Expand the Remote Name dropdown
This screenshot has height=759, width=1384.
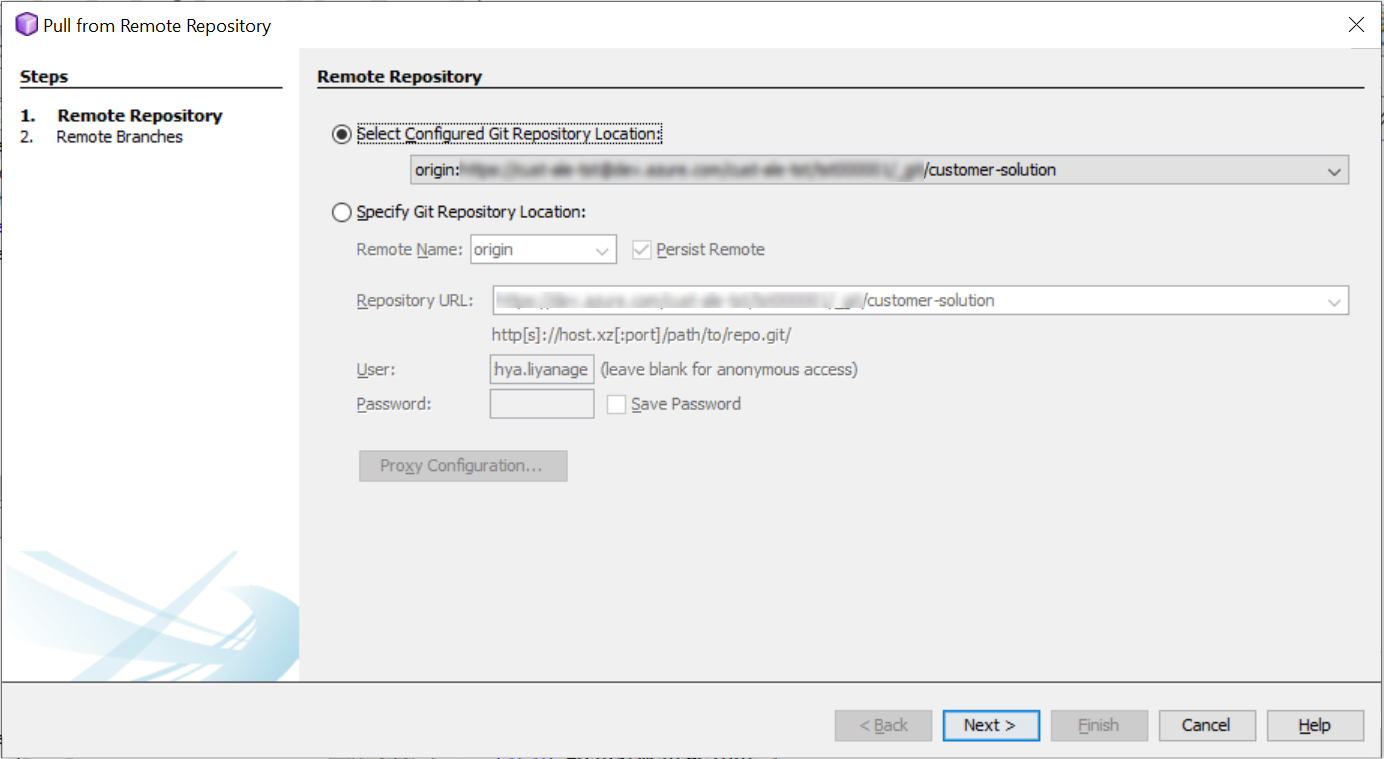(603, 250)
